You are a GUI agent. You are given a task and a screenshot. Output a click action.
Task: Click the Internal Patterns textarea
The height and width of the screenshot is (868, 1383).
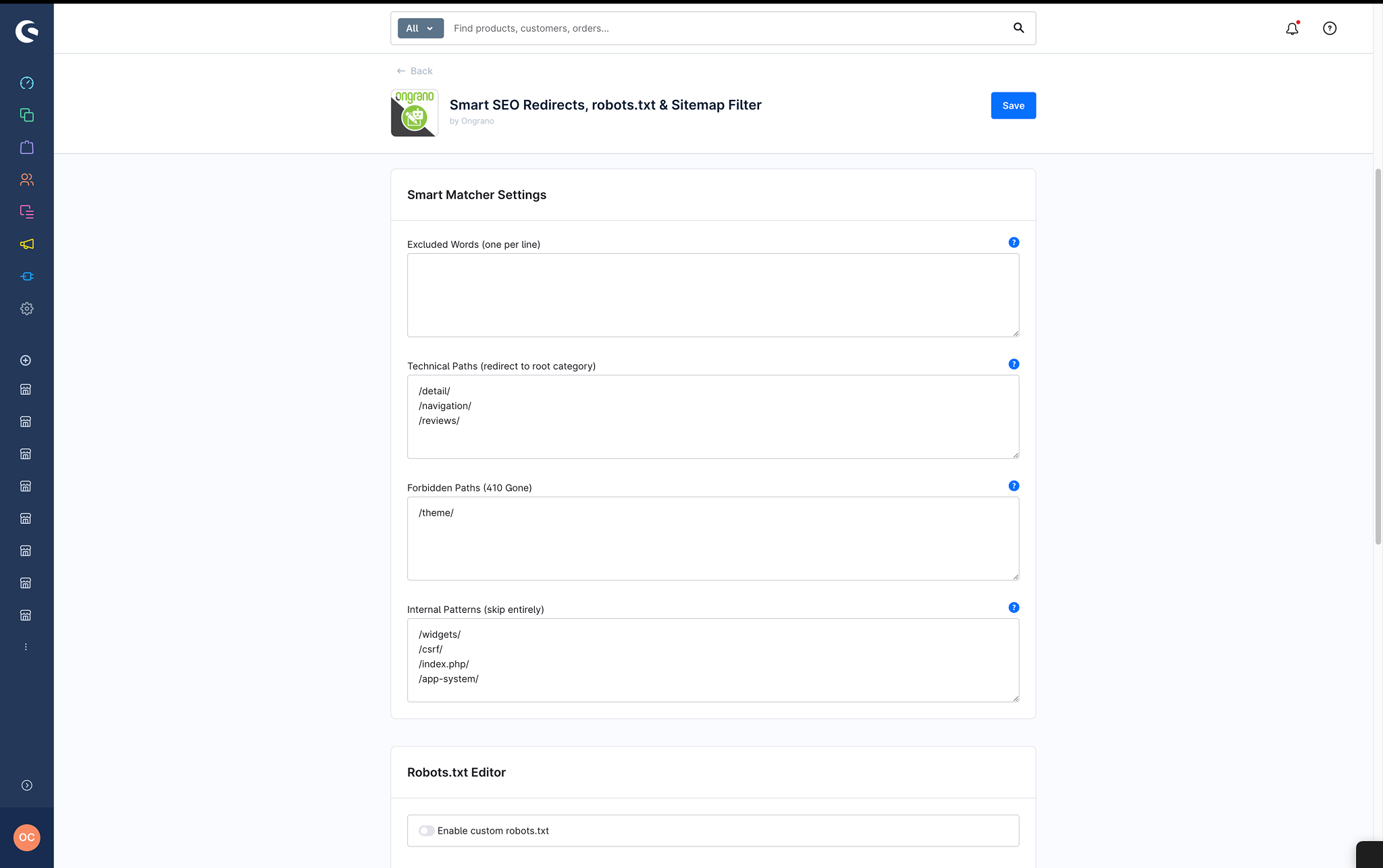pyautogui.click(x=712, y=660)
